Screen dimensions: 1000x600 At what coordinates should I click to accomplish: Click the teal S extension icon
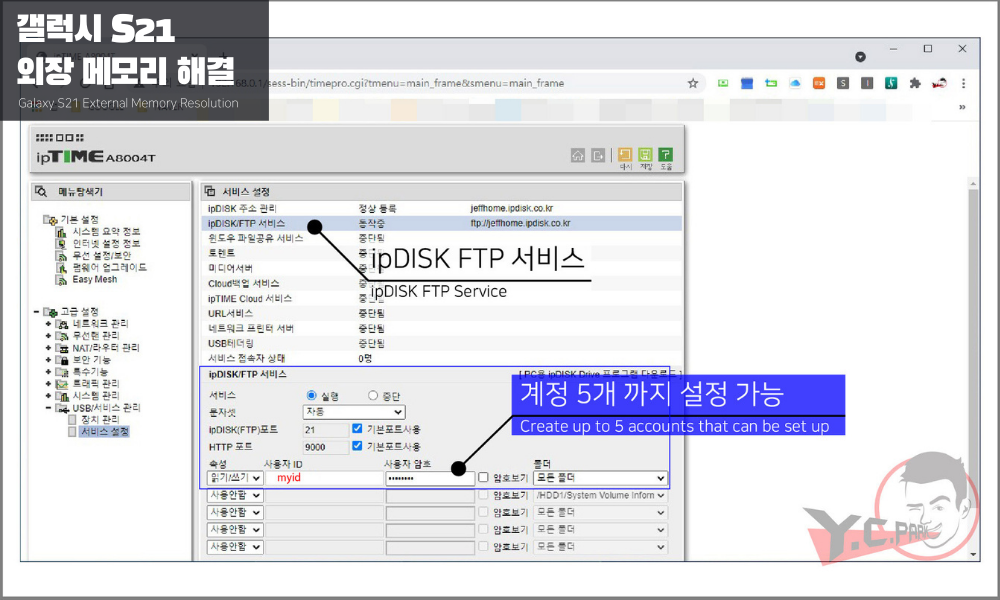pyautogui.click(x=891, y=83)
